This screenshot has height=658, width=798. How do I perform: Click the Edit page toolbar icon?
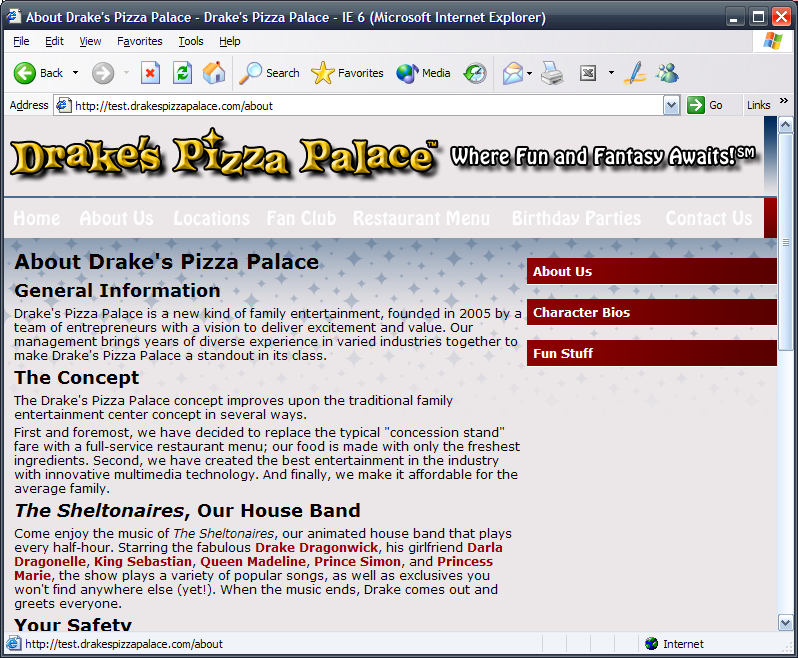tap(588, 73)
